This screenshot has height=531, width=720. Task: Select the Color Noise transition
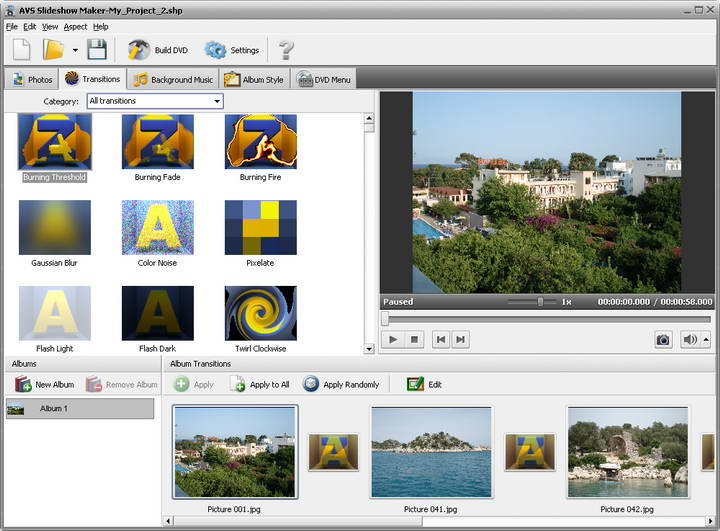[x=158, y=234]
